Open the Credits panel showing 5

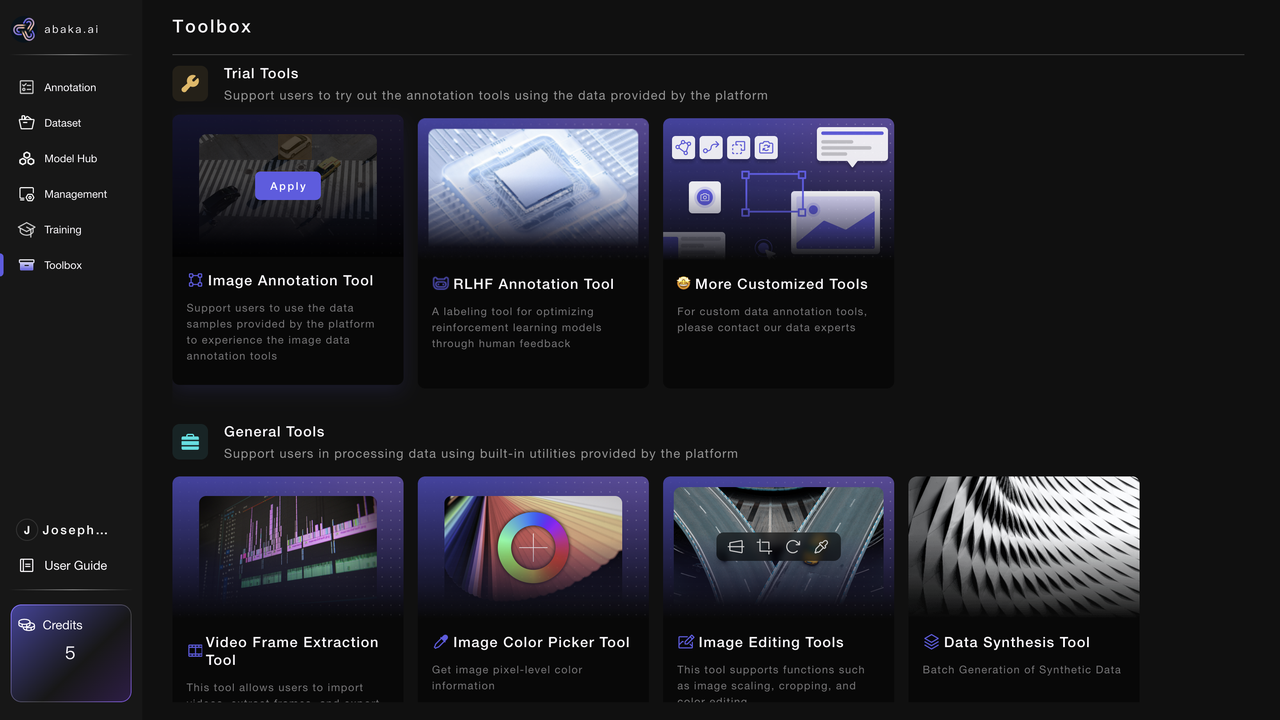[71, 653]
